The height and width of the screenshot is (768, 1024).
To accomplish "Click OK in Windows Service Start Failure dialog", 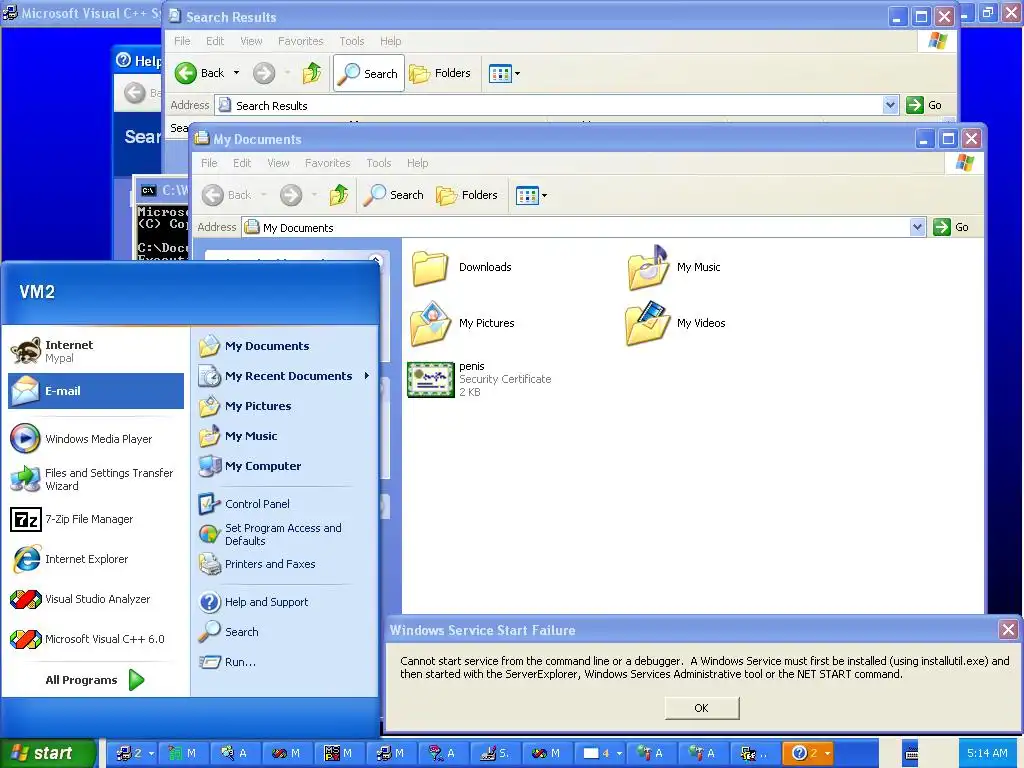I will [702, 708].
